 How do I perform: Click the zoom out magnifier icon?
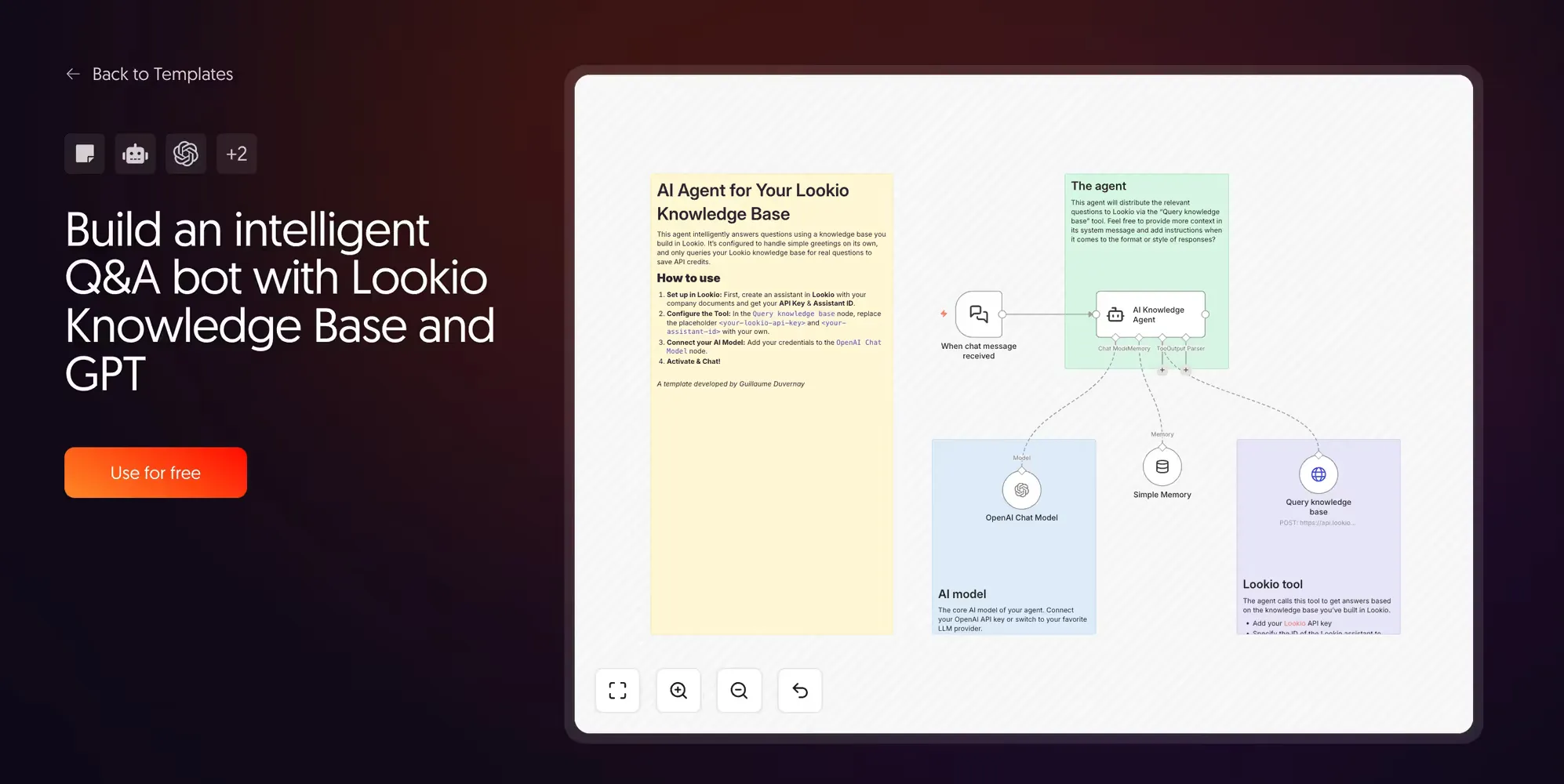tap(739, 691)
